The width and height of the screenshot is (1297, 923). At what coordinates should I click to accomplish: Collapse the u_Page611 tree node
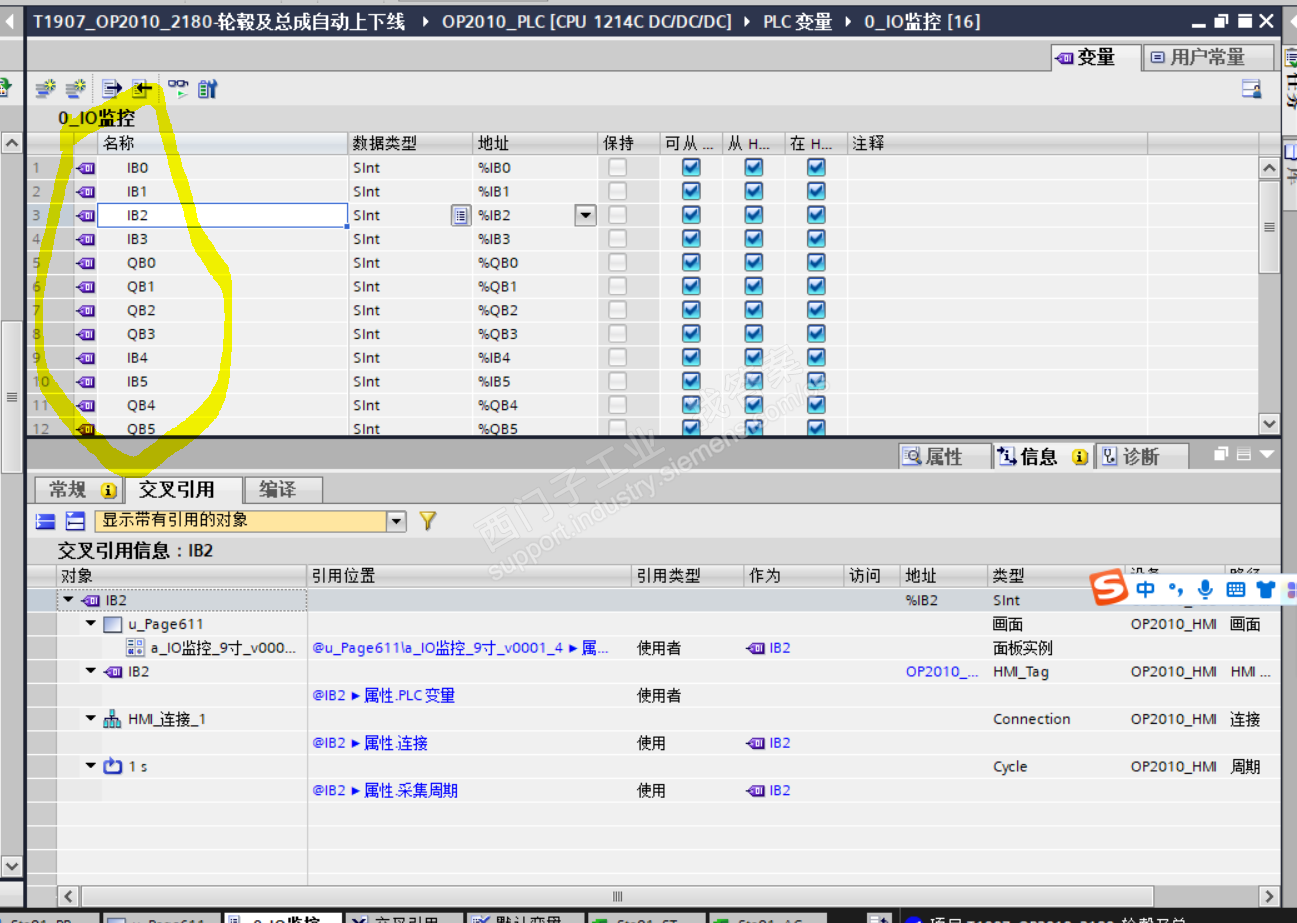91,624
